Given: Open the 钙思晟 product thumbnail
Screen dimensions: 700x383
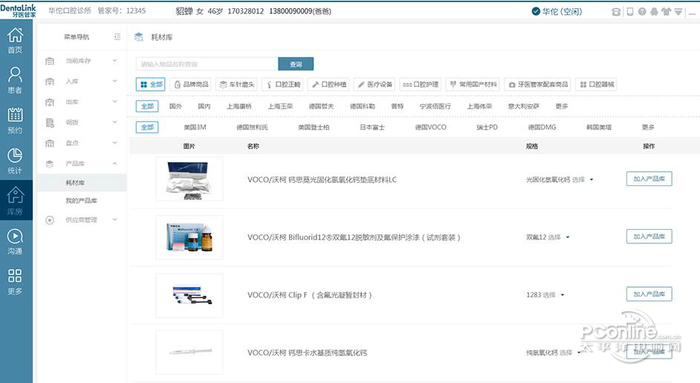Looking at the screenshot, I should pos(189,179).
